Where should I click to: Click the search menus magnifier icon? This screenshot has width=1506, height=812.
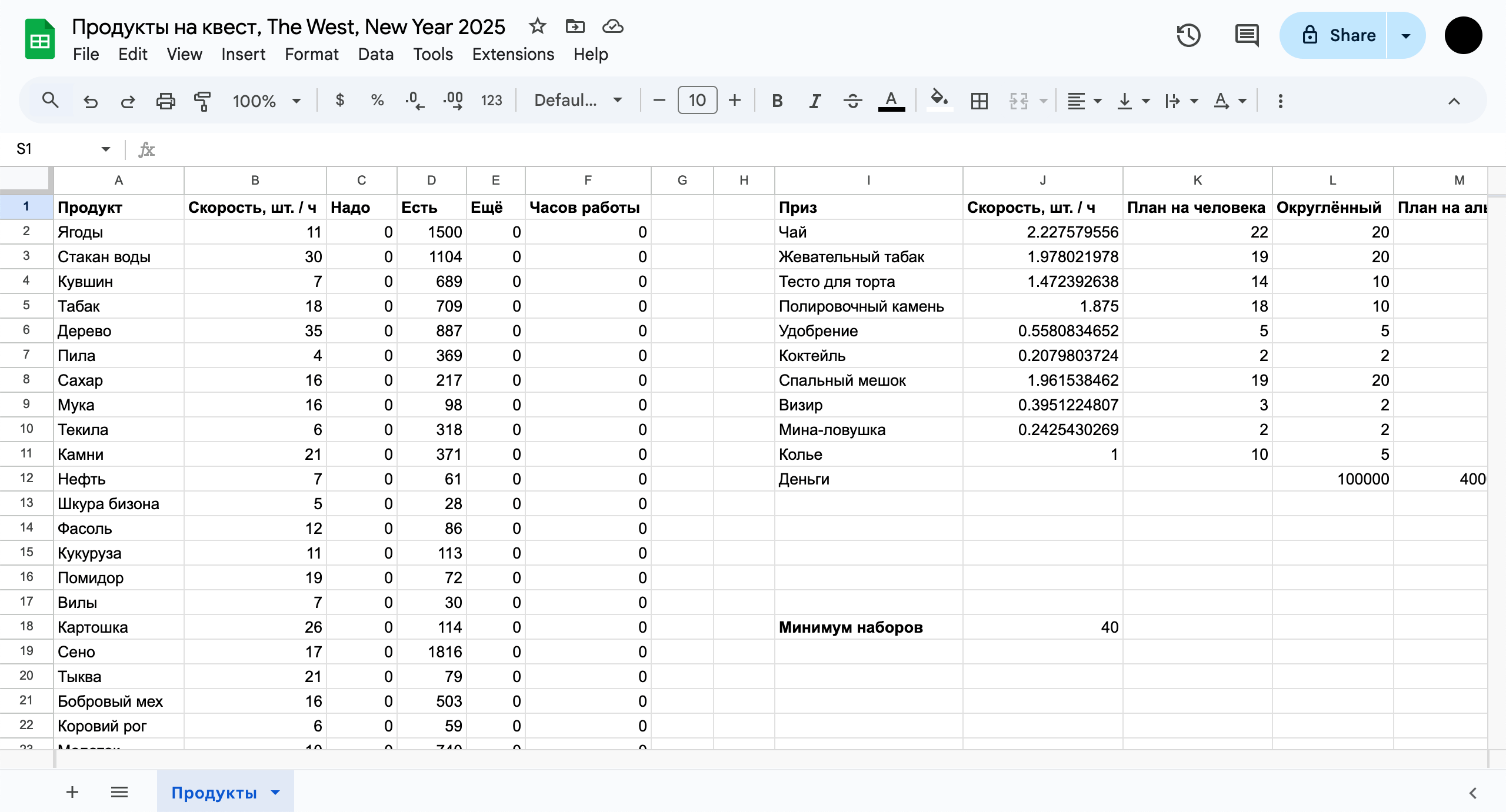point(51,101)
